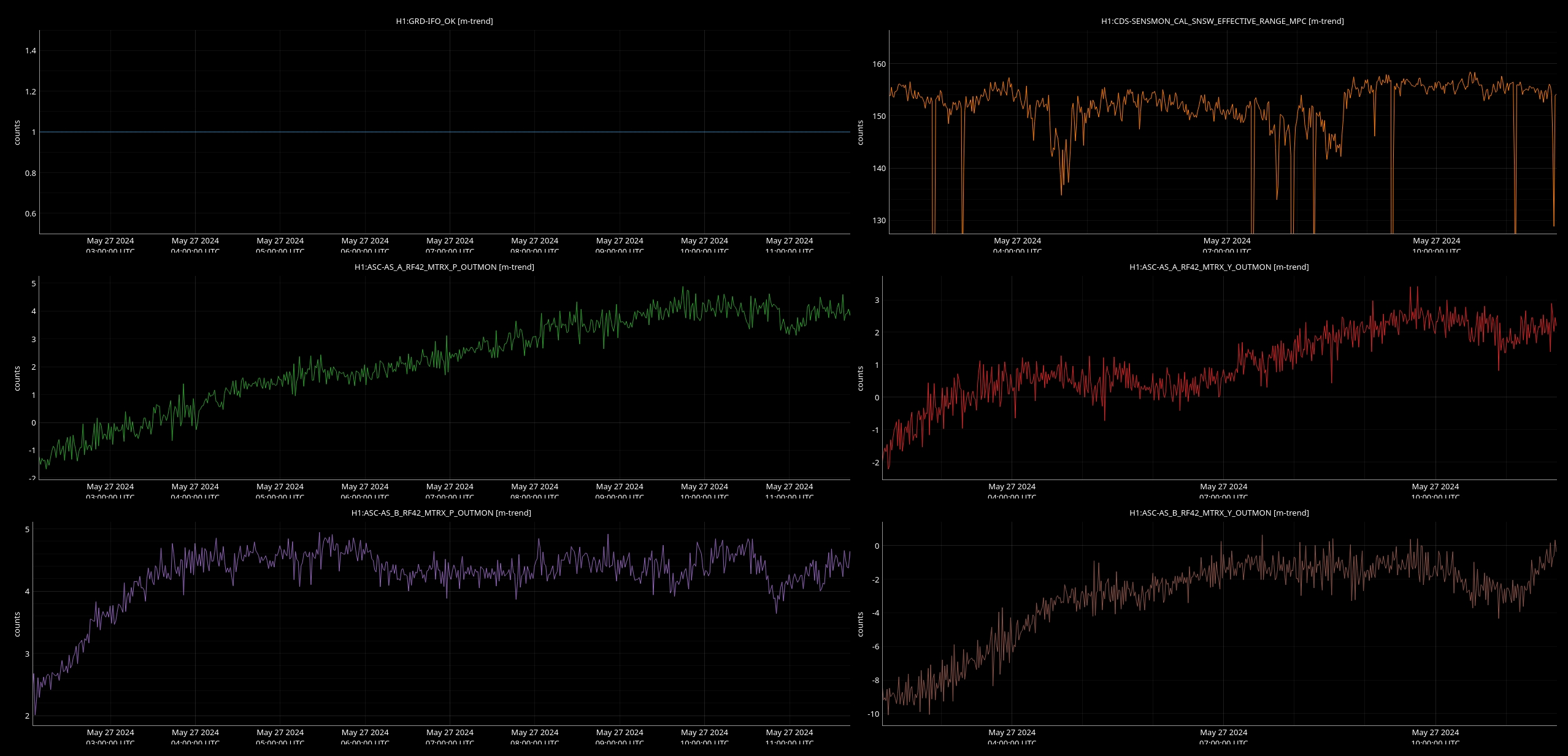Click 07:00:00 UTC tick under GRD-IFO_OK plot
Image resolution: width=1568 pixels, height=756 pixels.
pos(450,245)
